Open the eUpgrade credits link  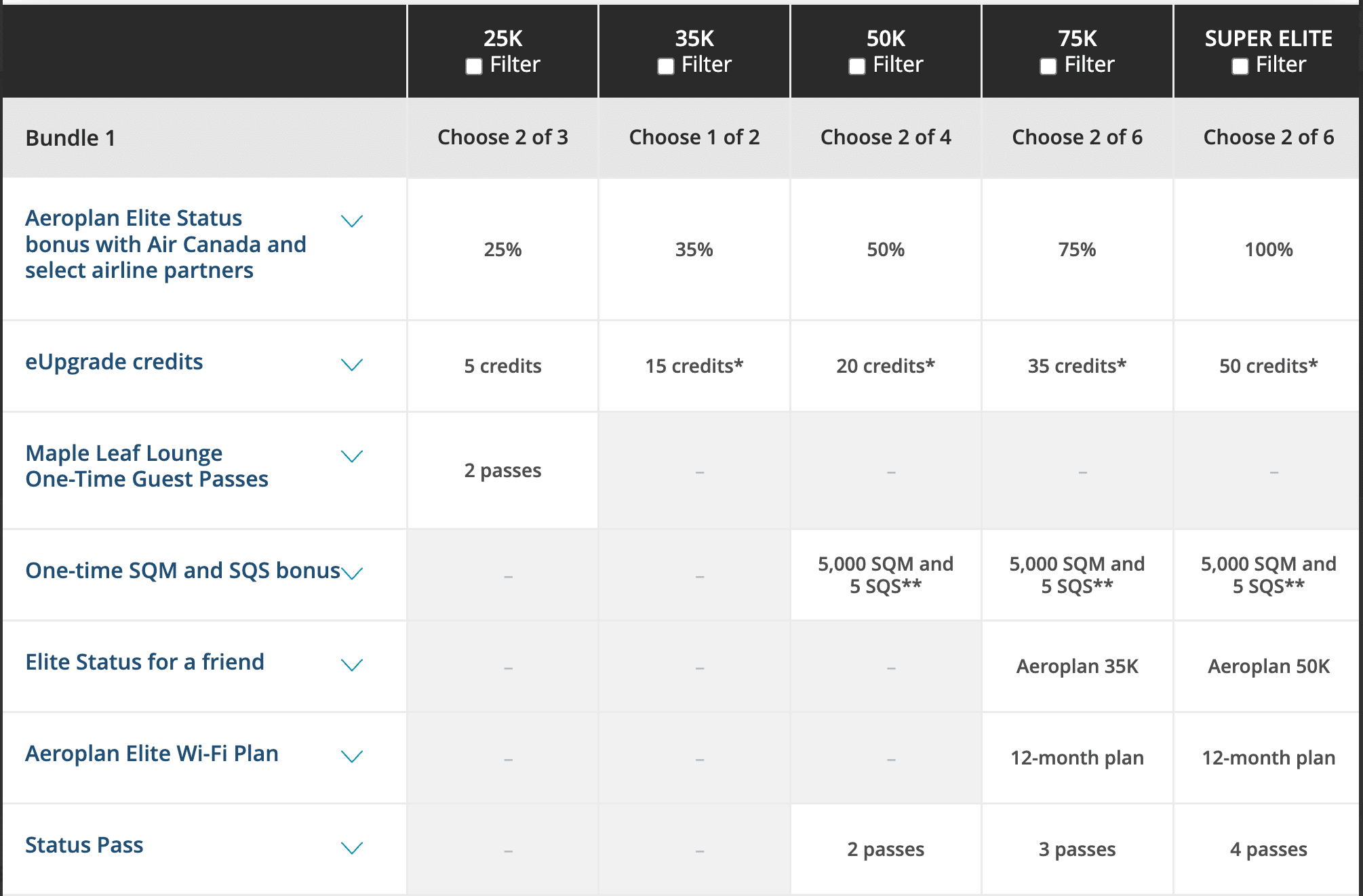pyautogui.click(x=114, y=362)
